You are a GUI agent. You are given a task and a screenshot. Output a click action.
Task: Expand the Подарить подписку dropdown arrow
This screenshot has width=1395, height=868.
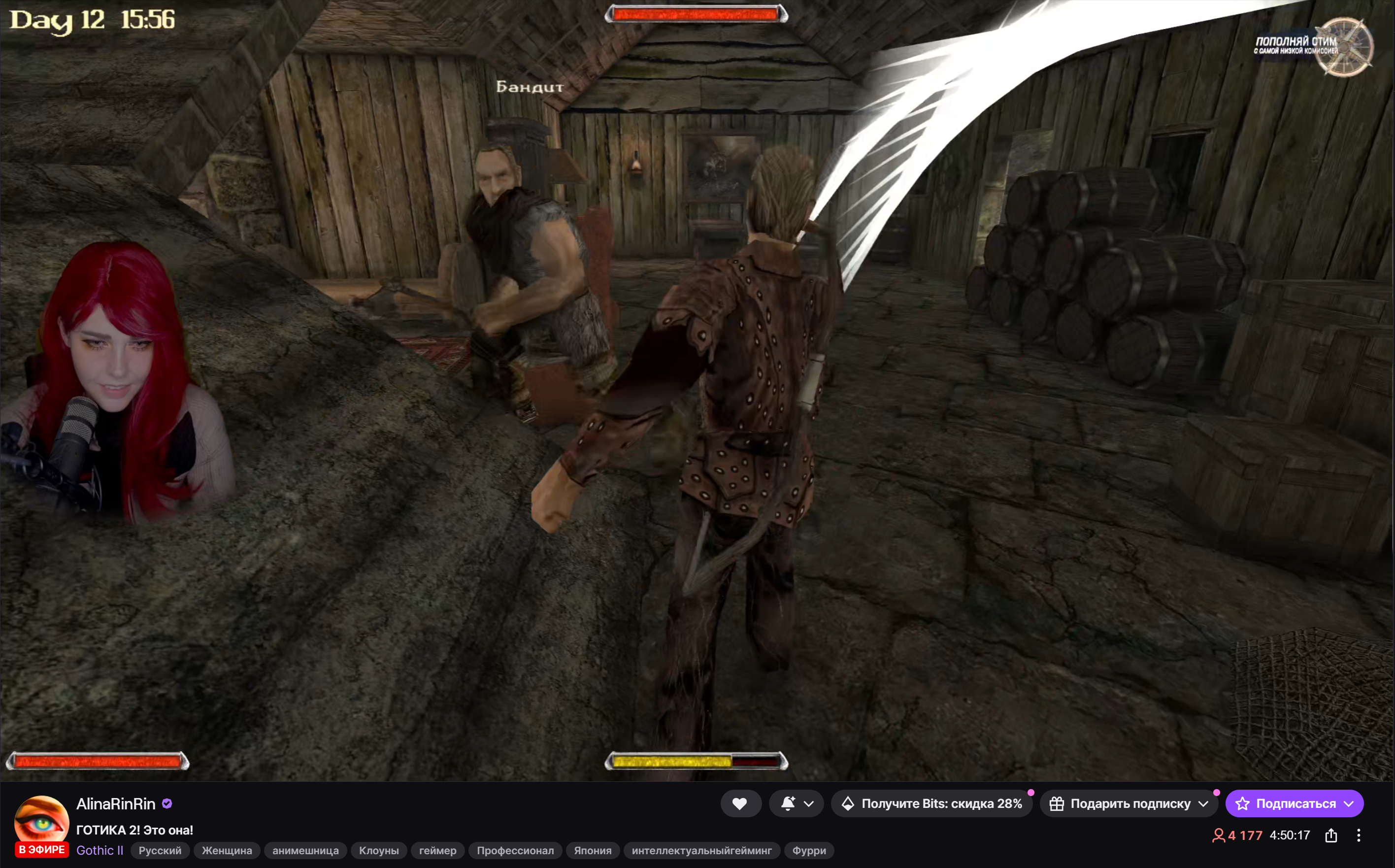[x=1203, y=803]
